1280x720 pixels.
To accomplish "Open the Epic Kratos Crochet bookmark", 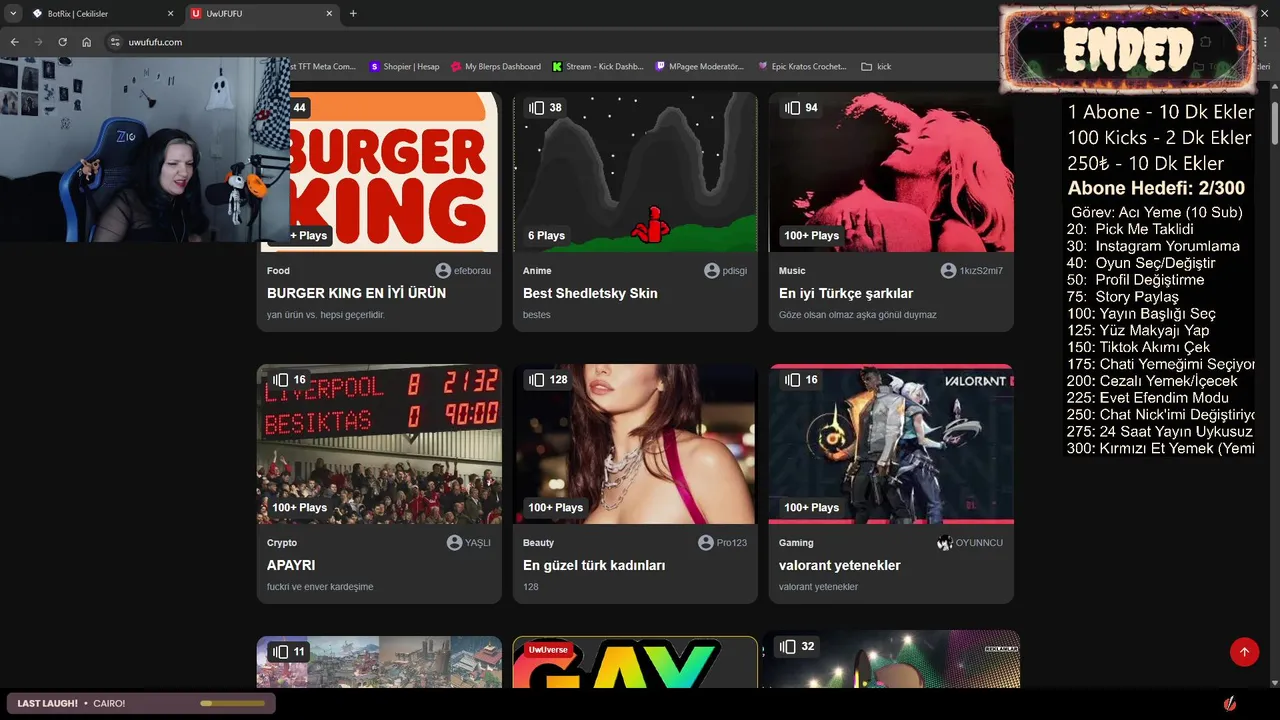I will (802, 66).
